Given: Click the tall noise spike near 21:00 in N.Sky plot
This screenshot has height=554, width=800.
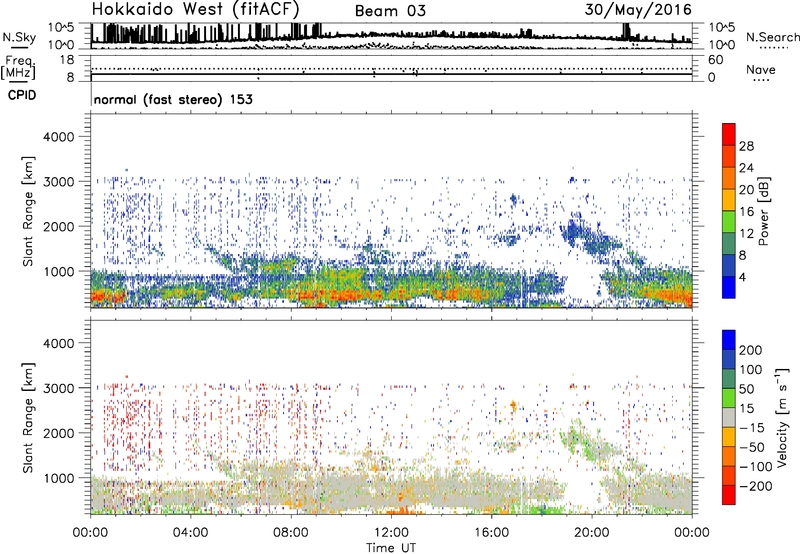Looking at the screenshot, I should 627,32.
